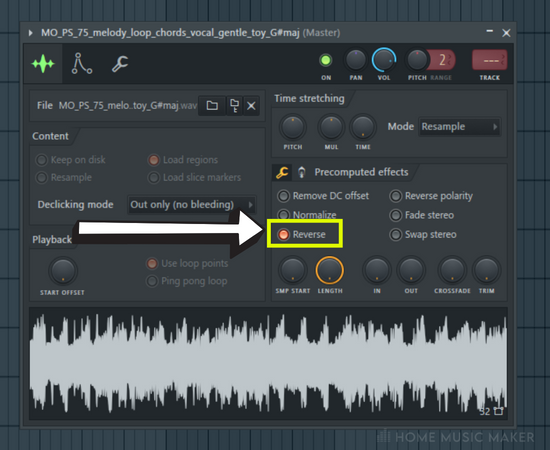Adjust the fade OUT knob

pyautogui.click(x=411, y=270)
